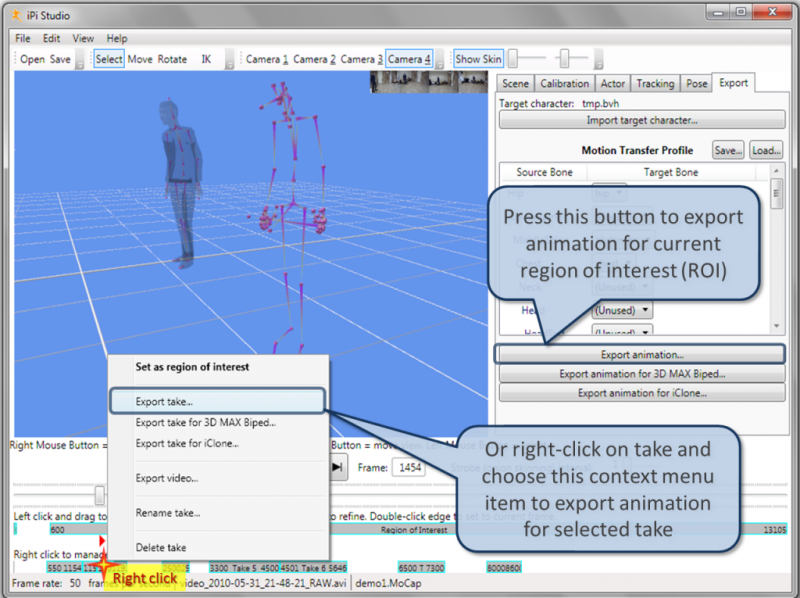Image resolution: width=800 pixels, height=598 pixels.
Task: Select Take 5 on the takes timeline
Action: (x=244, y=567)
